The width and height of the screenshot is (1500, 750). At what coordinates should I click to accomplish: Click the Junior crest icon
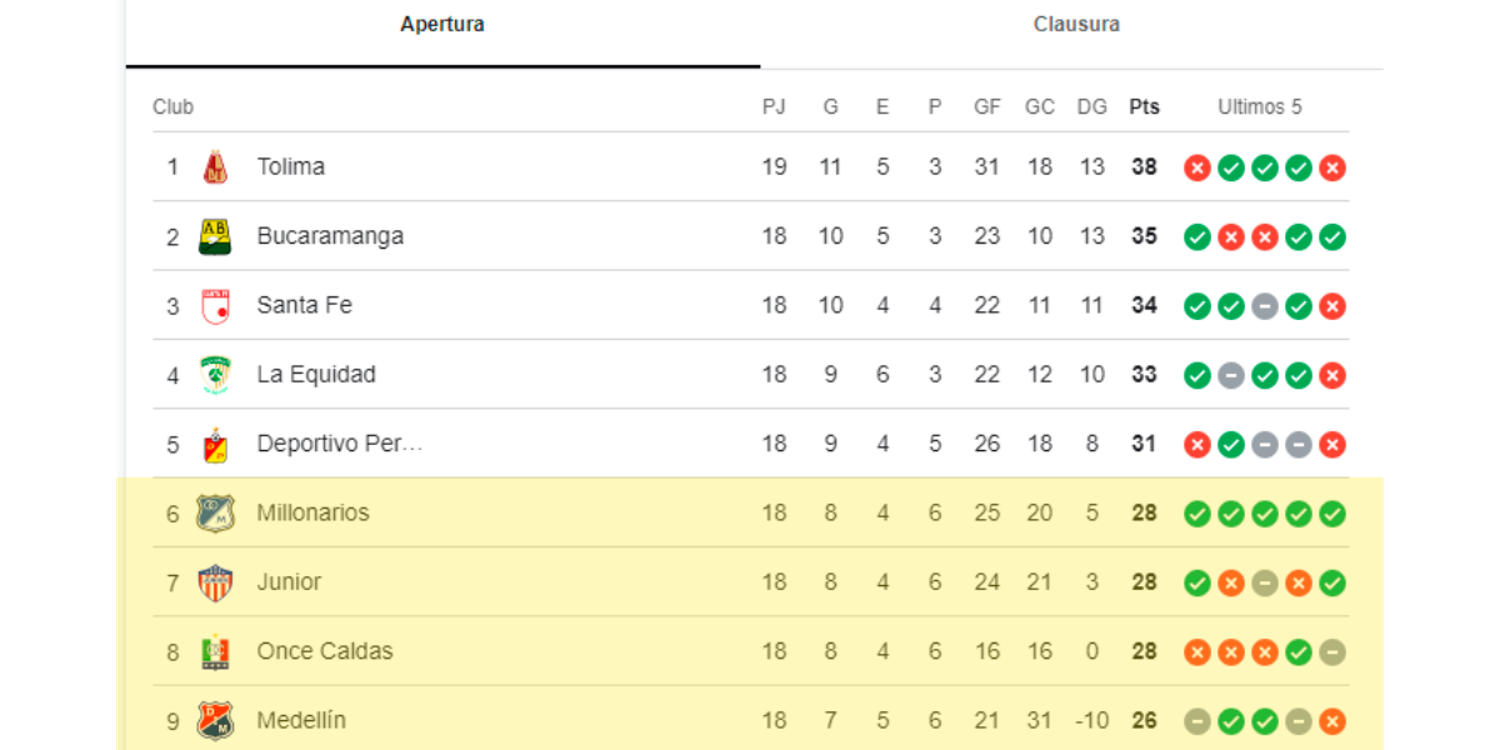tap(215, 583)
